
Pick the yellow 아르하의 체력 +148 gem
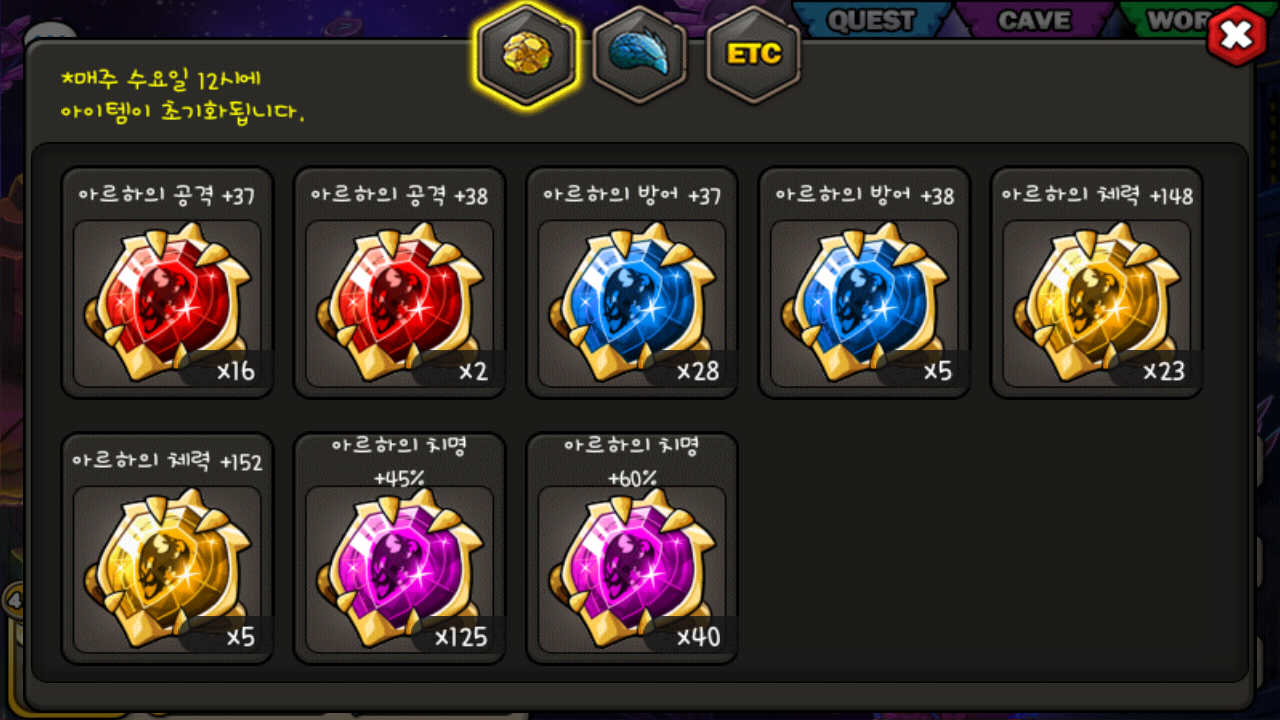pos(1096,282)
